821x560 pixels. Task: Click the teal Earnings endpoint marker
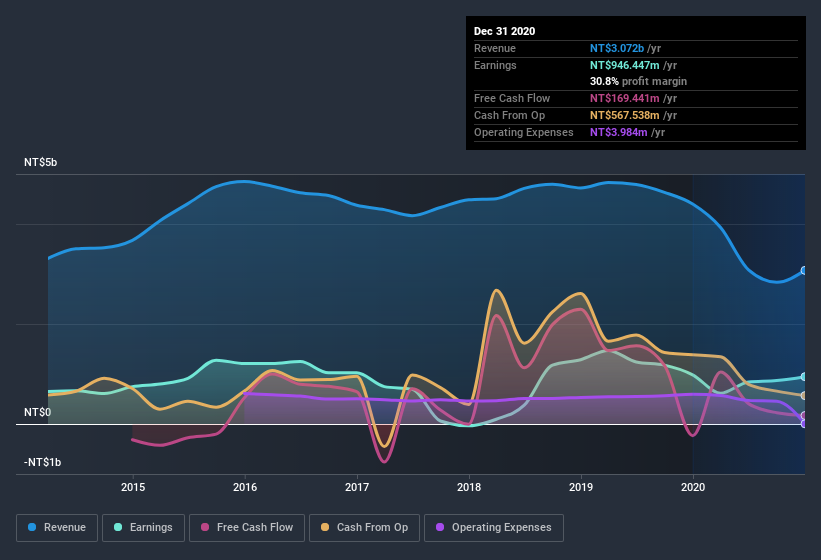804,377
